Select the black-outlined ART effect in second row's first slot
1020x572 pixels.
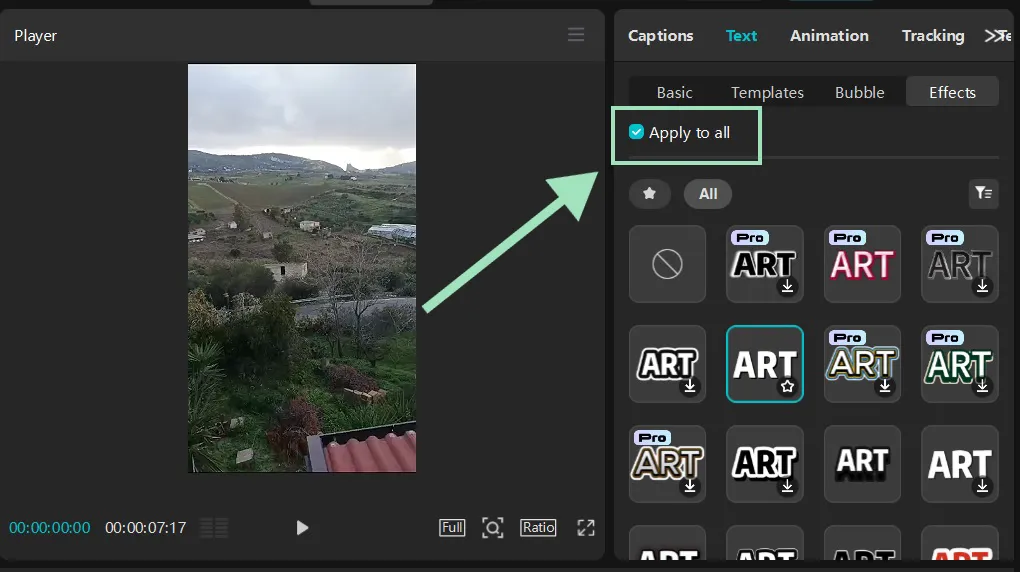(x=667, y=364)
